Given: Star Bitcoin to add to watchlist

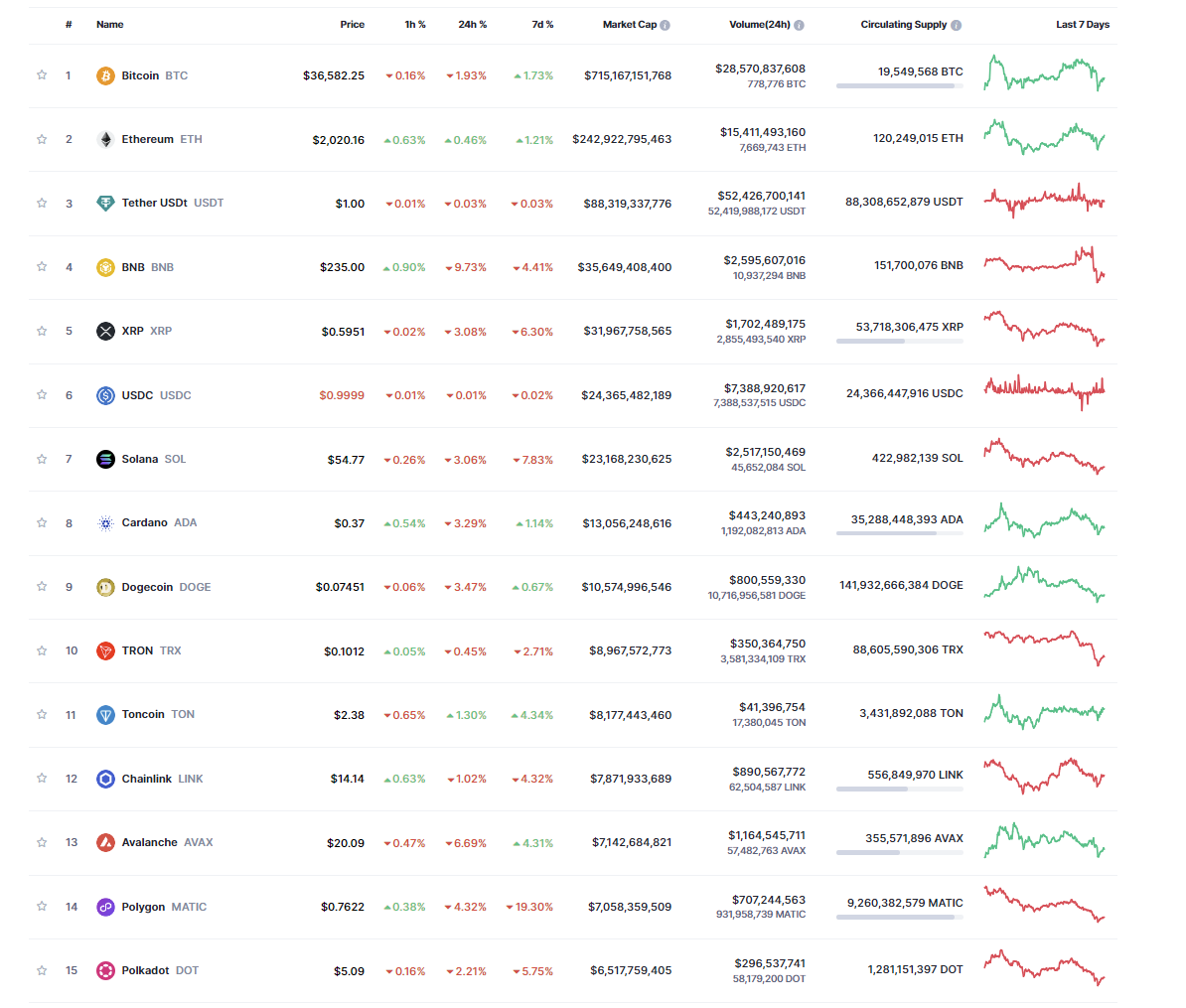Looking at the screenshot, I should coord(42,74).
